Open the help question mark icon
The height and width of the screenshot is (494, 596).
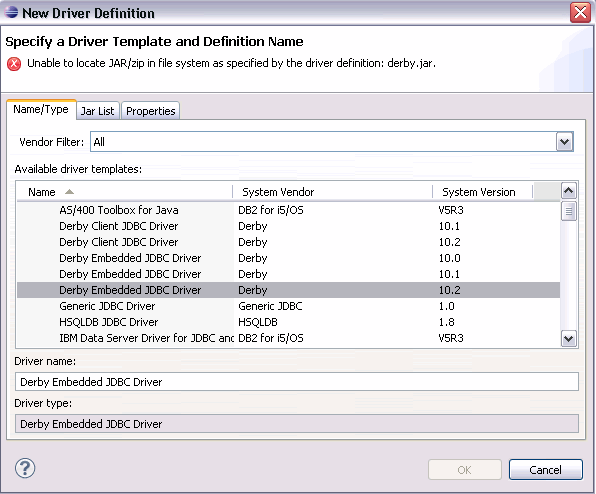(25, 468)
